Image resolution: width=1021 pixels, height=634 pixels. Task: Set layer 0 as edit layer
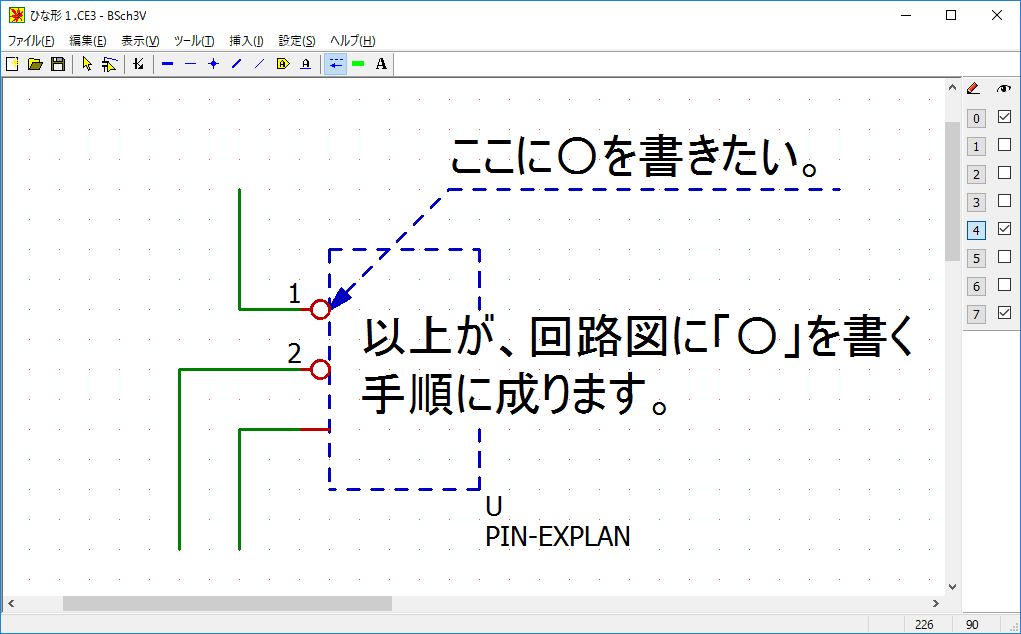point(975,118)
